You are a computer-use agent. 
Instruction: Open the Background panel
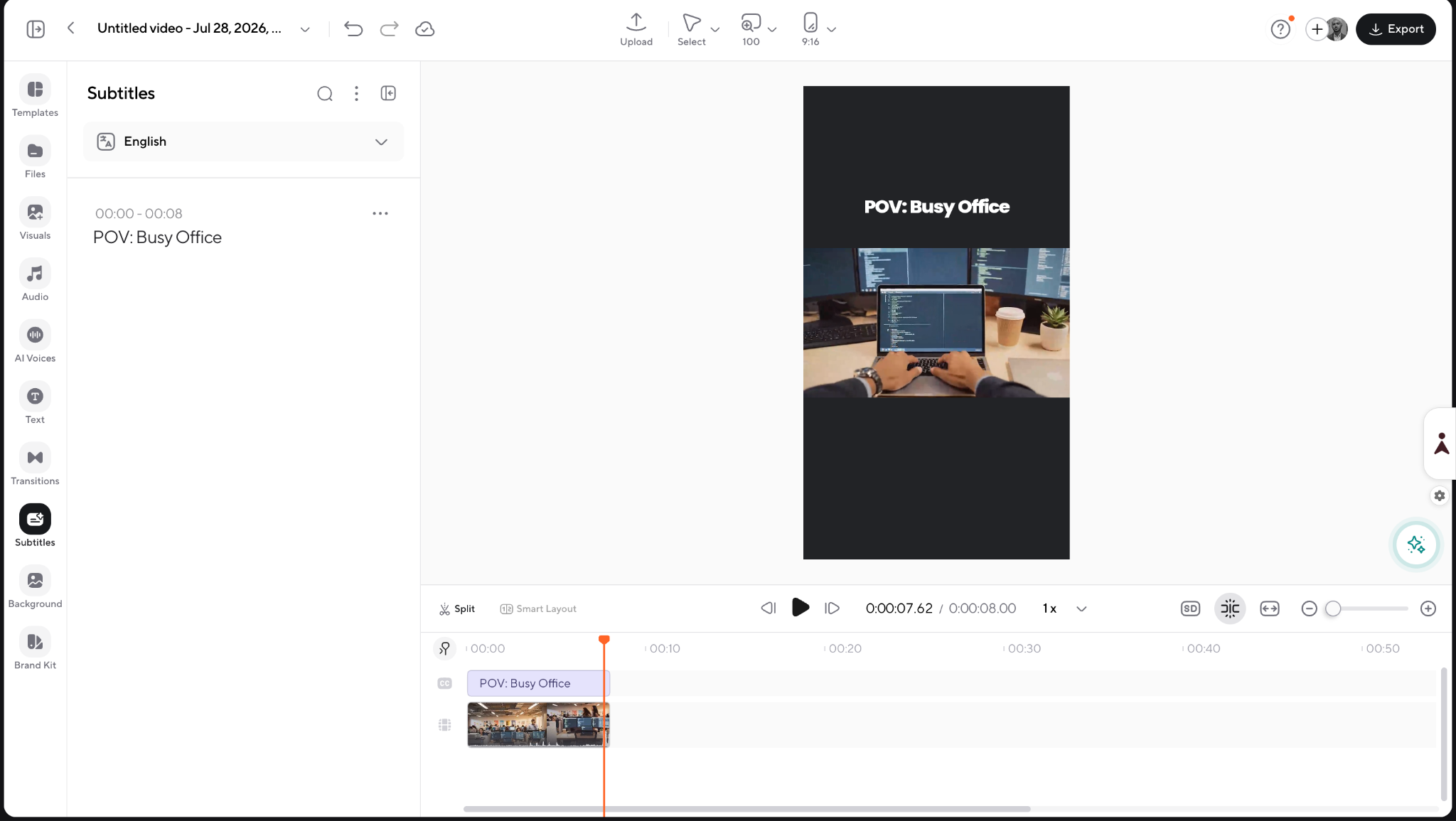(x=35, y=587)
